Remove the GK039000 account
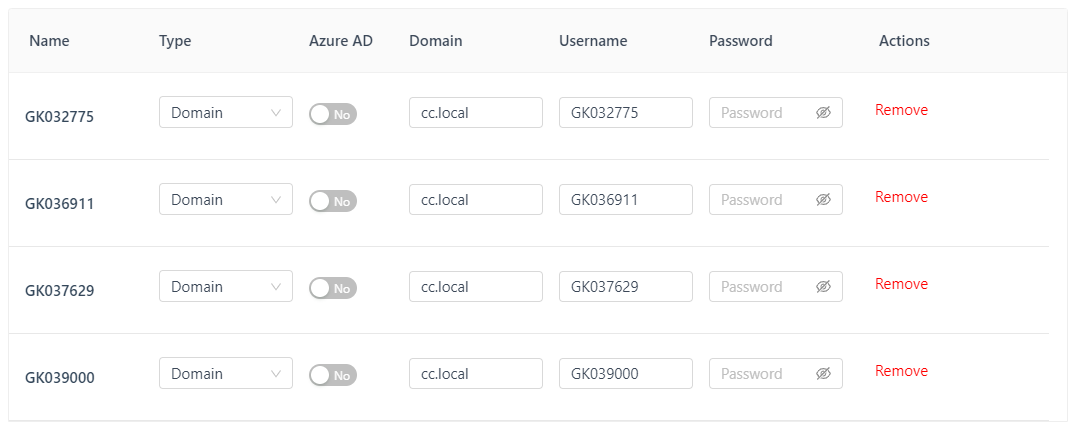1078x433 pixels. (x=901, y=371)
